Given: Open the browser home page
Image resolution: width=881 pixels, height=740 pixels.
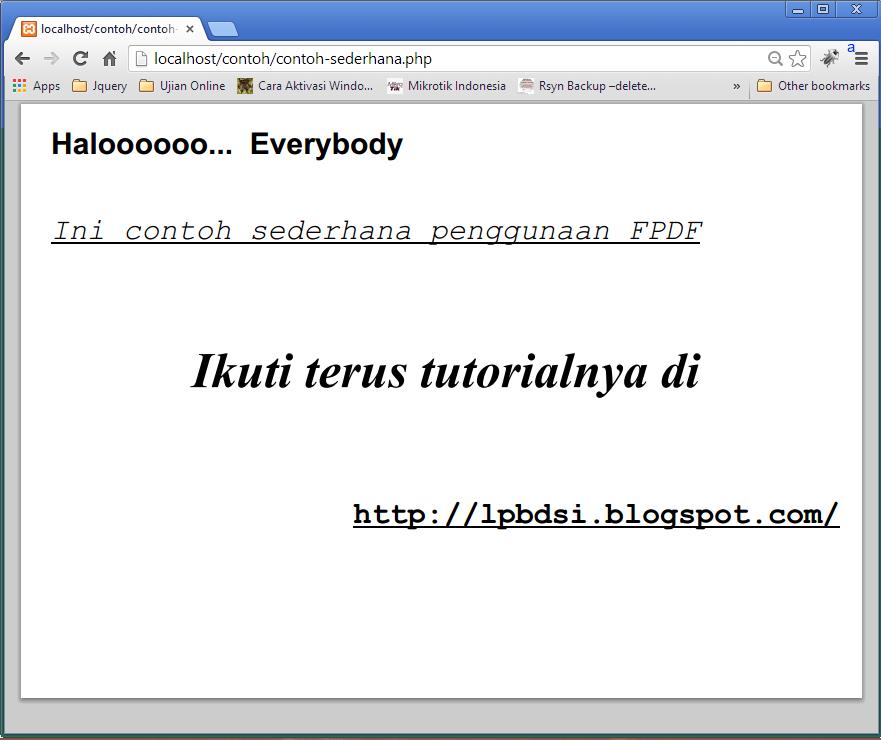Looking at the screenshot, I should coord(110,58).
